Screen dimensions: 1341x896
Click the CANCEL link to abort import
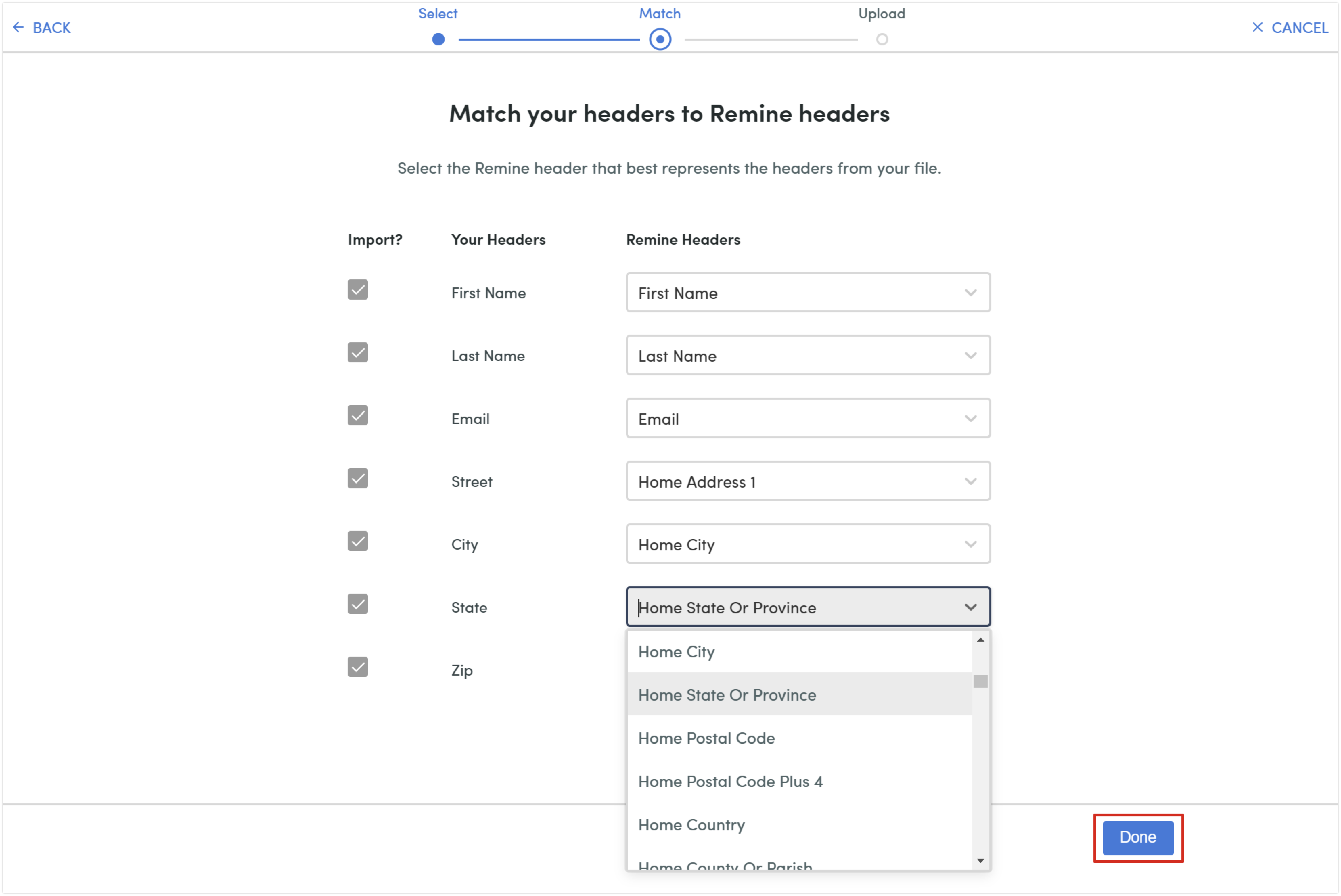pyautogui.click(x=1290, y=27)
